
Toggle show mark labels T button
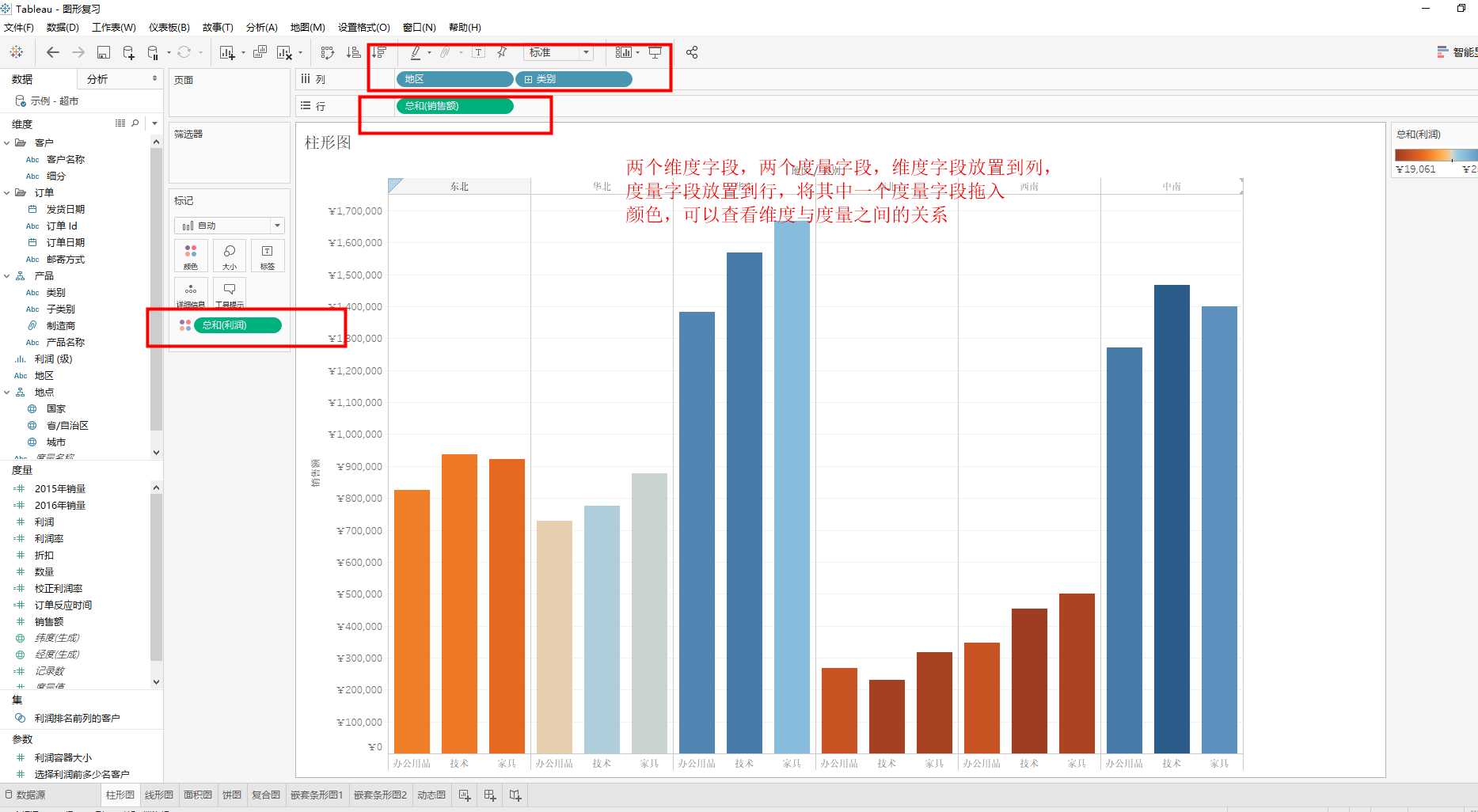tap(478, 52)
